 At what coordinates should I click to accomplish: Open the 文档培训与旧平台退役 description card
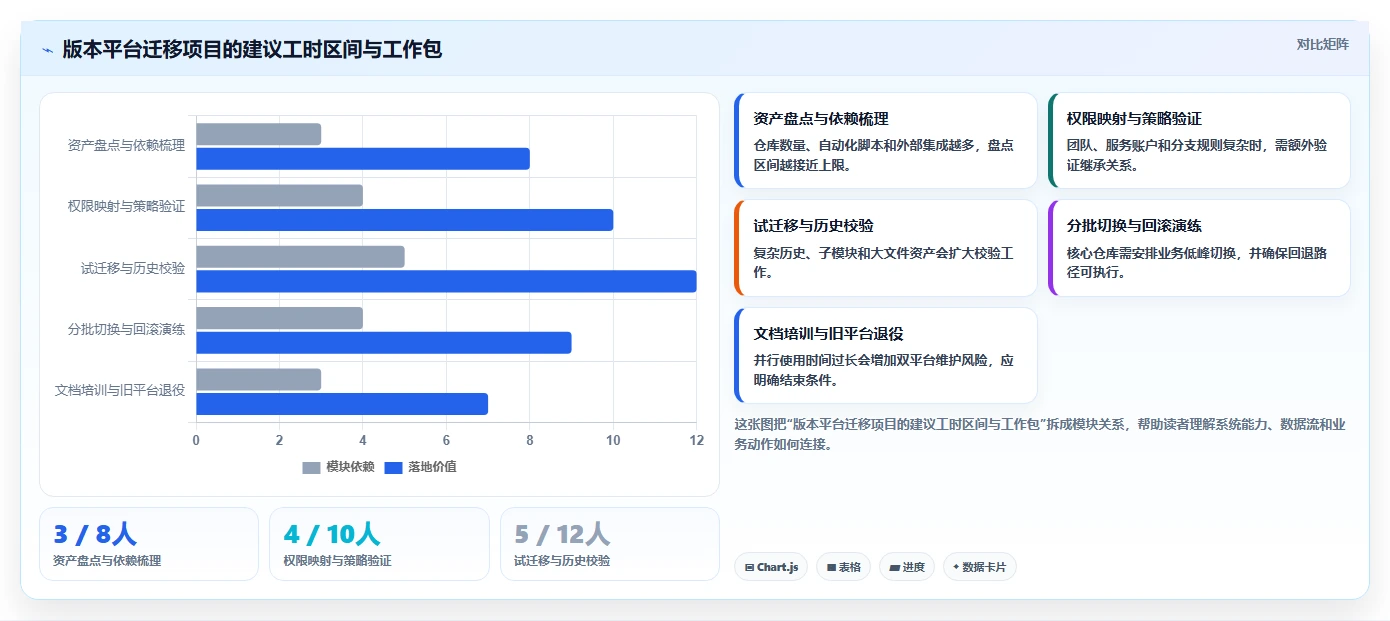886,355
